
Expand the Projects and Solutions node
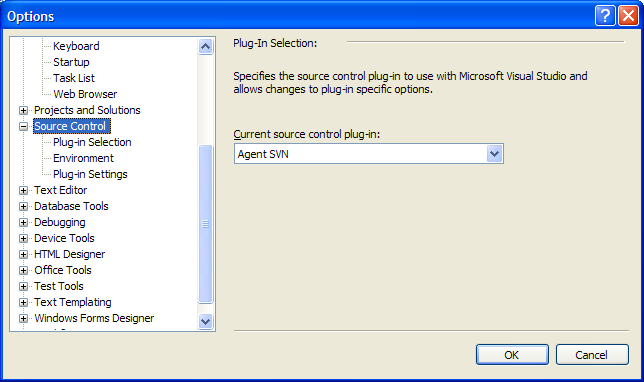point(23,110)
